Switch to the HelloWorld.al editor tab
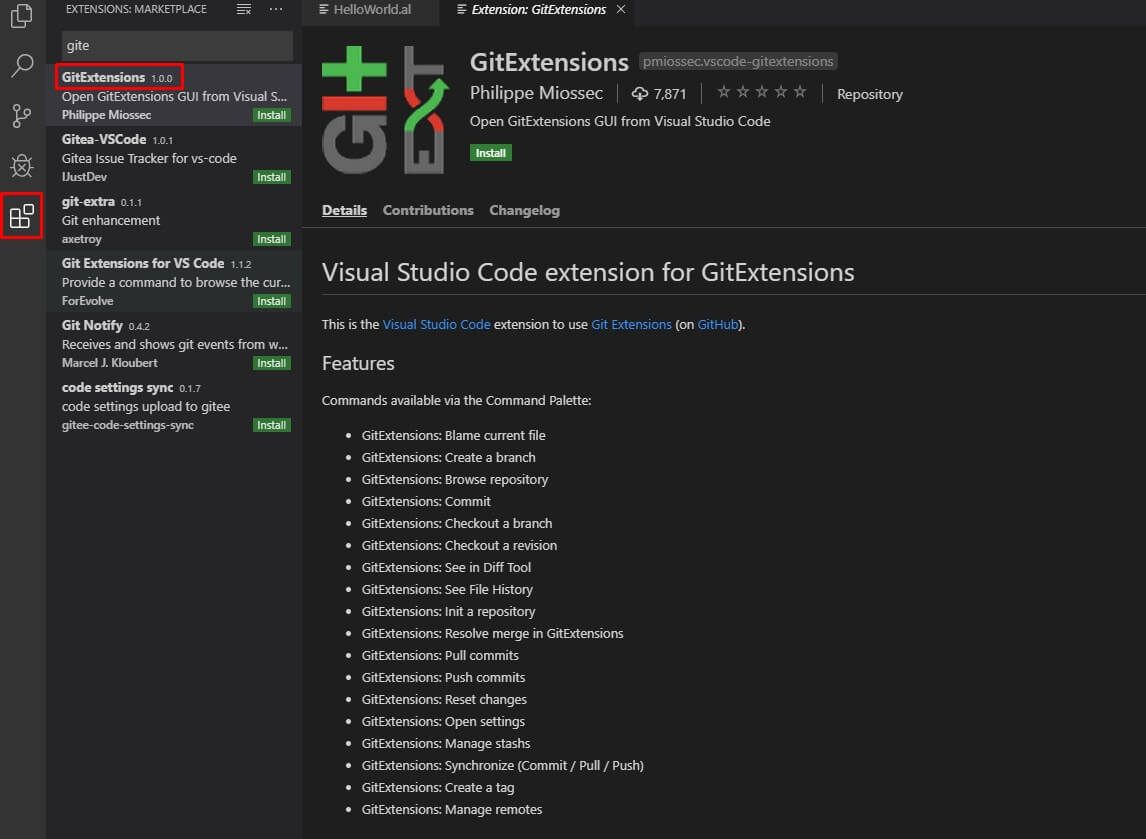 [x=371, y=10]
